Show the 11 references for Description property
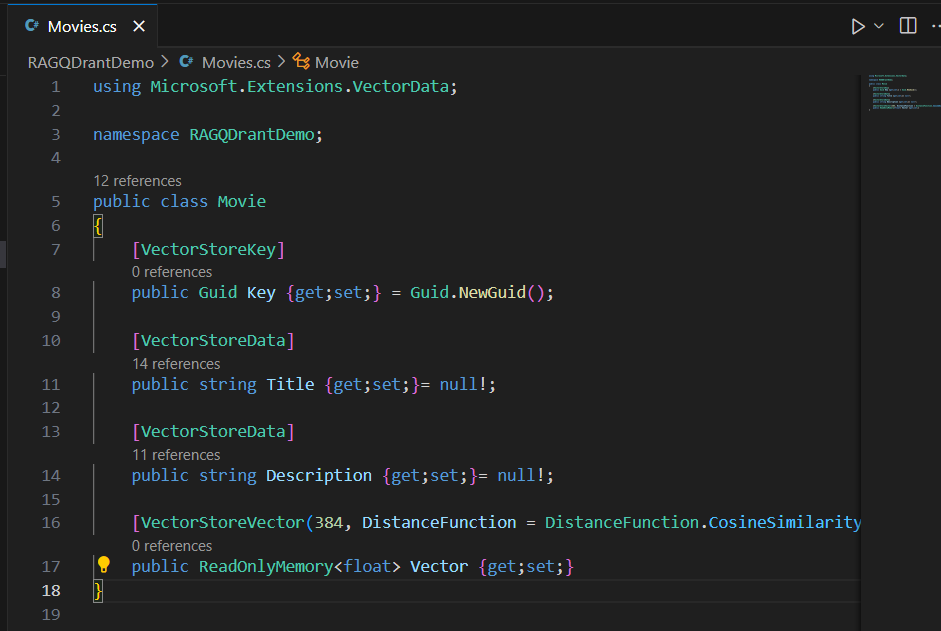Image resolution: width=941 pixels, height=631 pixels. click(x=176, y=455)
